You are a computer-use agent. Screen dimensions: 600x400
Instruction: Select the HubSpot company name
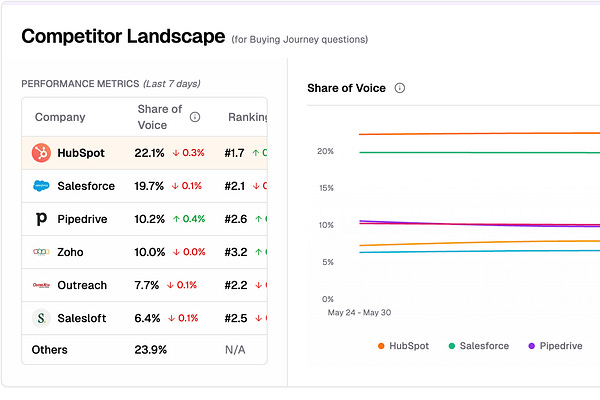[81, 153]
